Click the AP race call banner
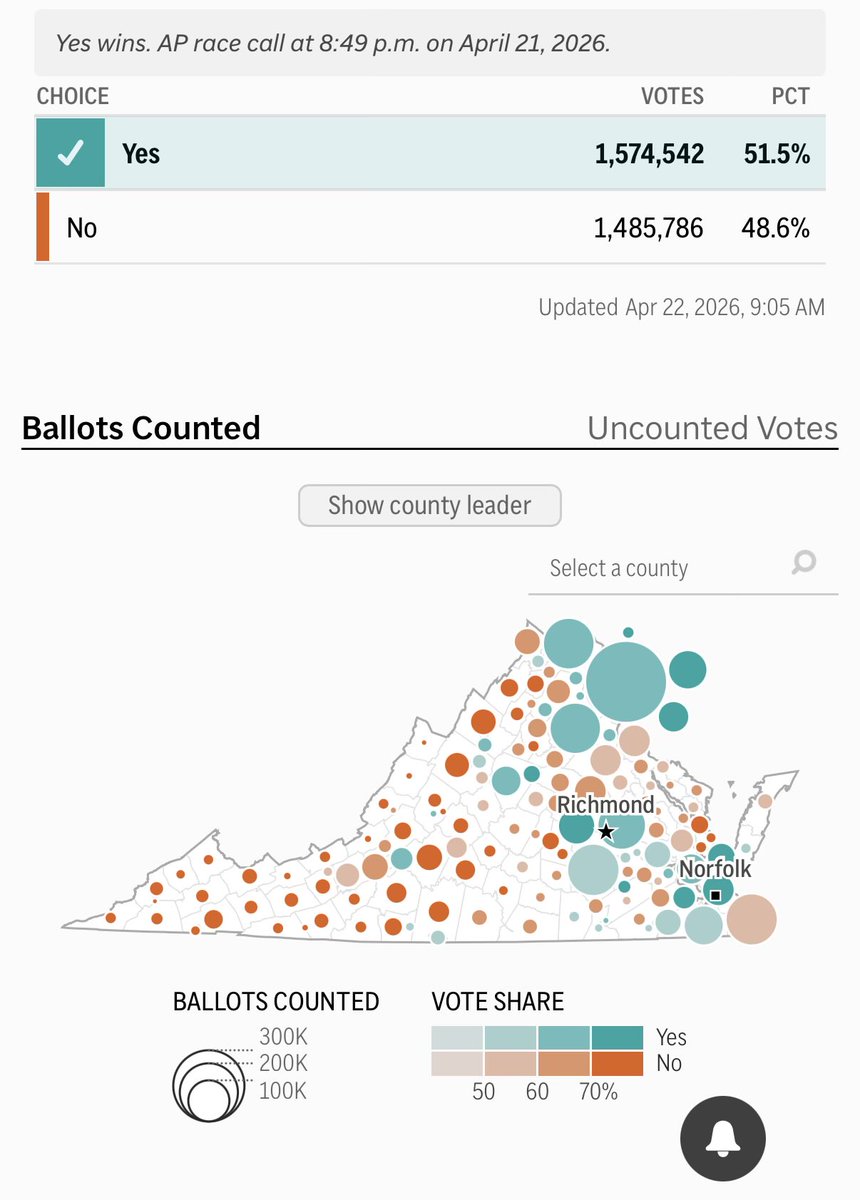Viewport: 860px width, 1200px height. pyautogui.click(x=430, y=43)
